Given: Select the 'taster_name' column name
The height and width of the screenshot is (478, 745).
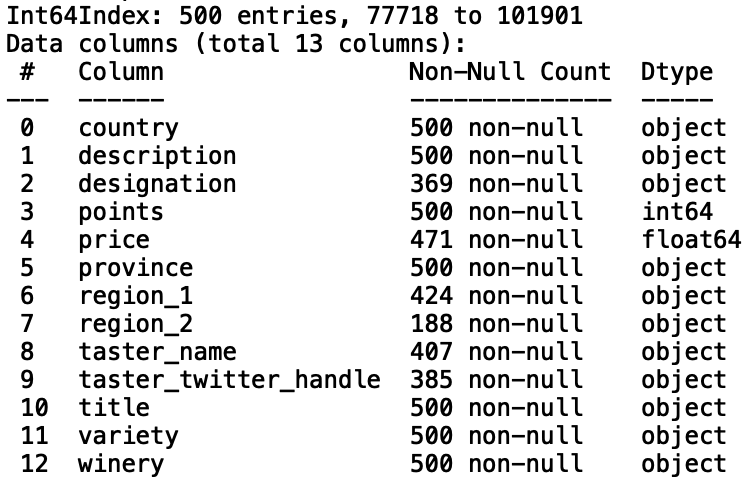Looking at the screenshot, I should [157, 352].
